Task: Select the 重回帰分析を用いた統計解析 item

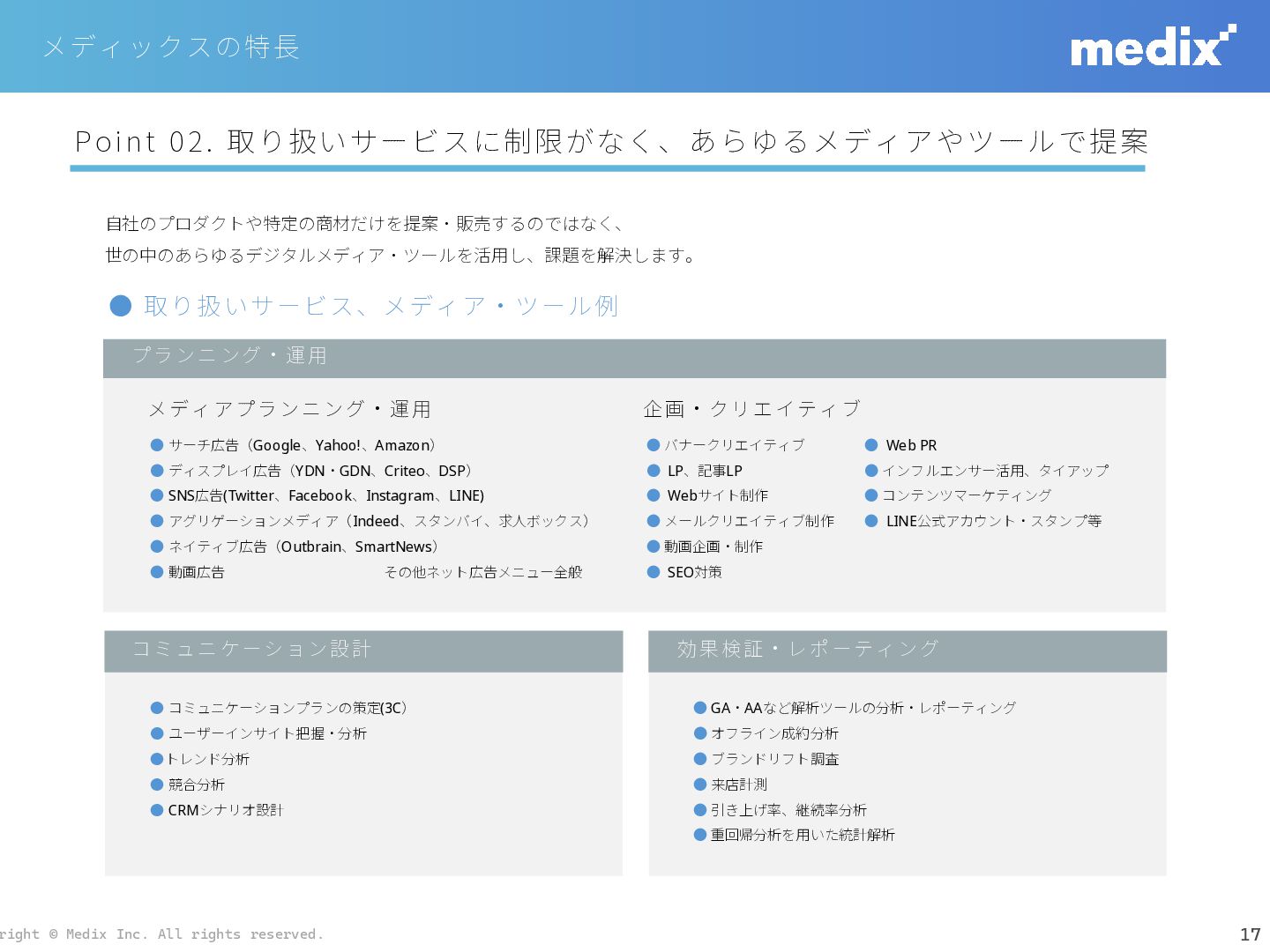Action: (x=795, y=835)
